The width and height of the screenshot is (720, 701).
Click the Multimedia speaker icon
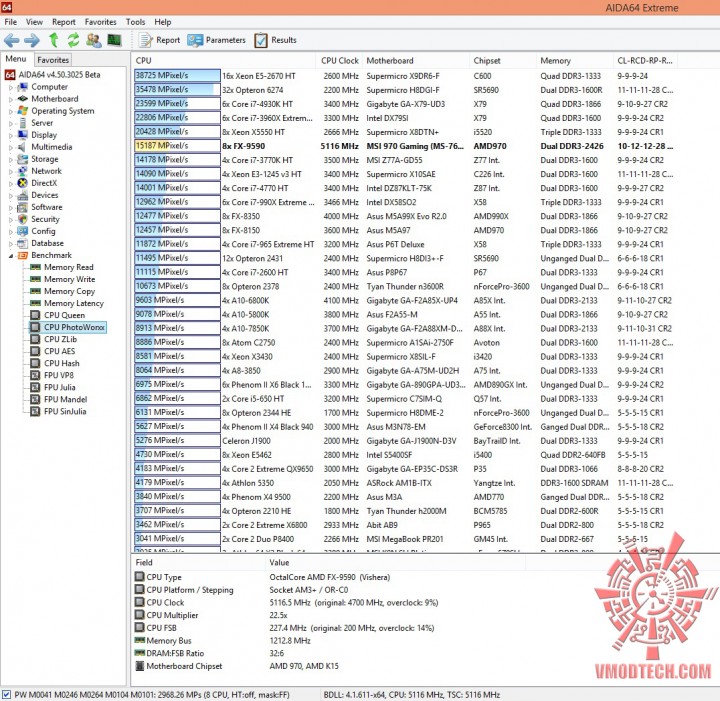[x=22, y=147]
